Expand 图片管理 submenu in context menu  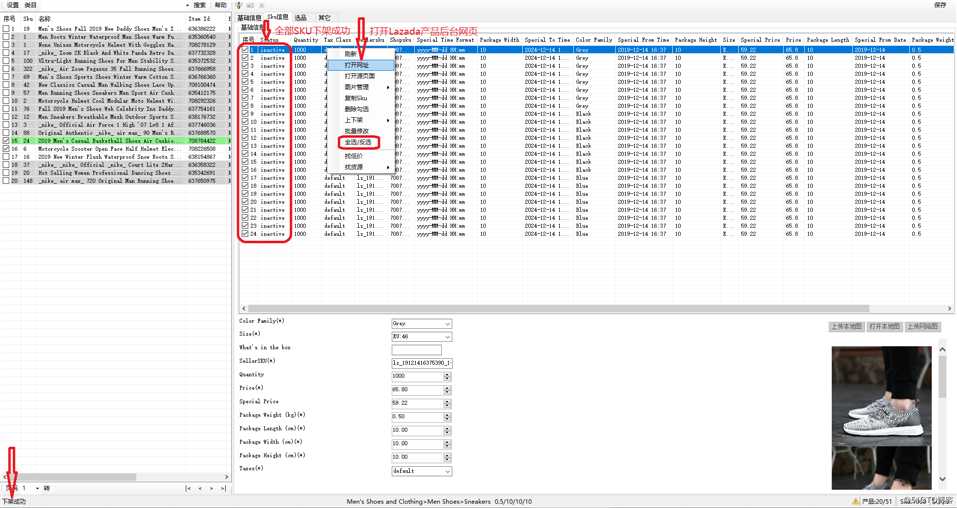pyautogui.click(x=365, y=87)
